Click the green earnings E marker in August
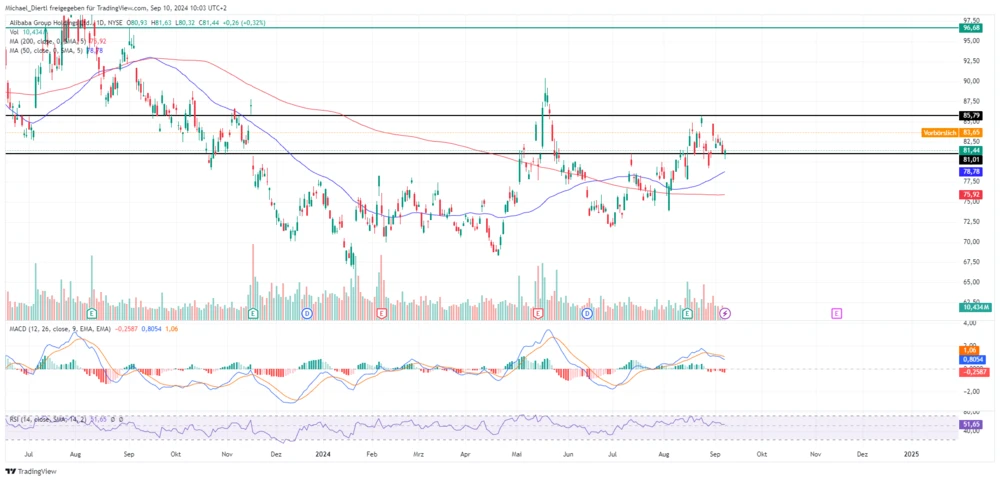The width and height of the screenshot is (1000, 481). (687, 313)
